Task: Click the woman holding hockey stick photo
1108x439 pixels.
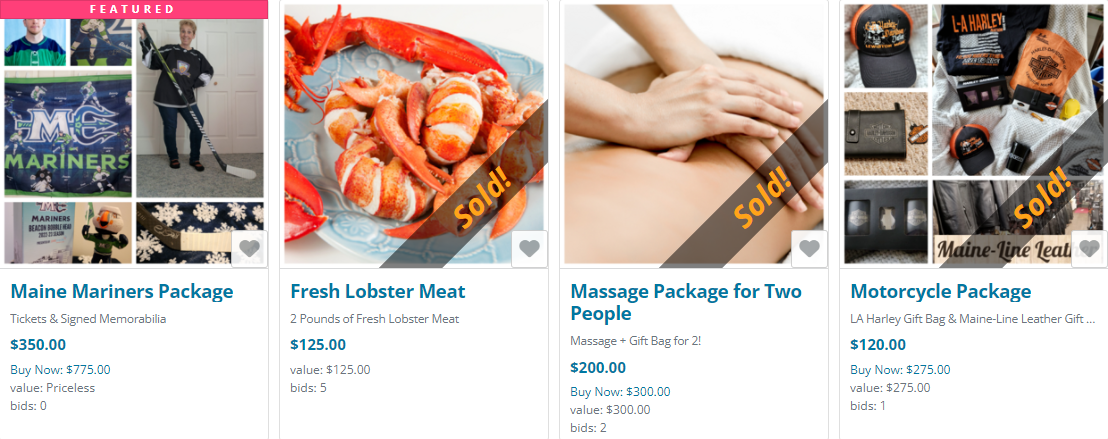Action: (x=199, y=107)
